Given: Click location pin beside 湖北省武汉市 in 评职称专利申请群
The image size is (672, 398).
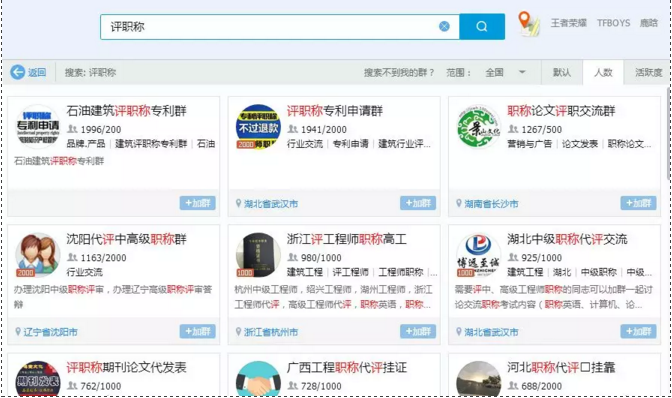Looking at the screenshot, I should click(x=238, y=203).
